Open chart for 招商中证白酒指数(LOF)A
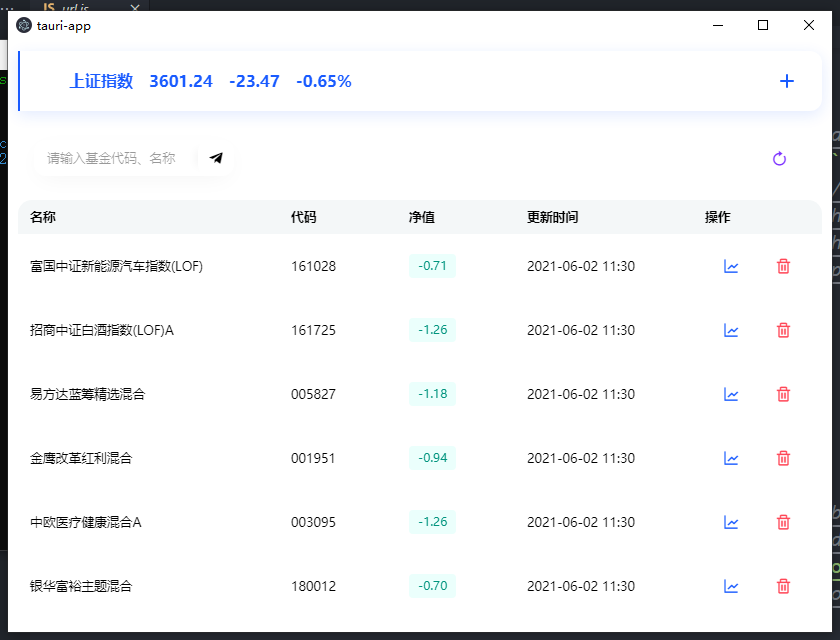 (731, 330)
